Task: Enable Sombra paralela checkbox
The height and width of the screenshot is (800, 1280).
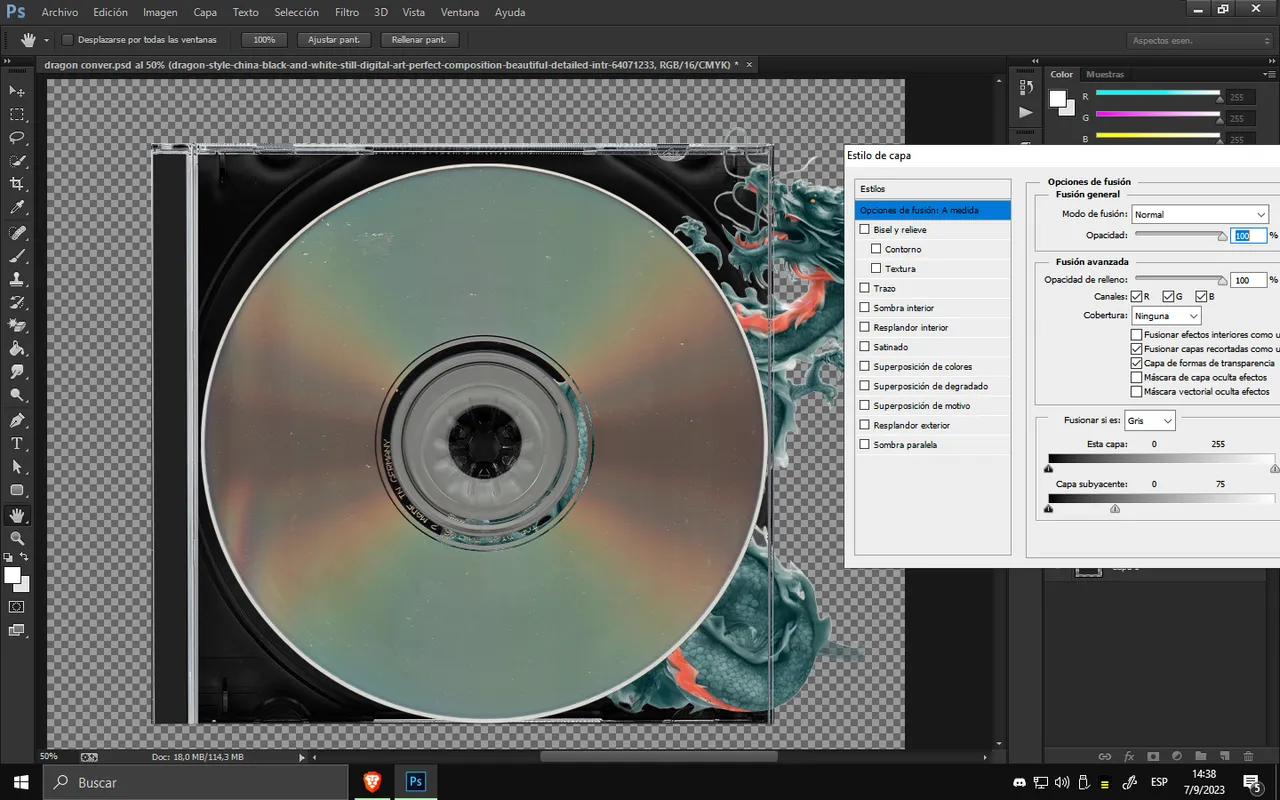Action: (865, 445)
